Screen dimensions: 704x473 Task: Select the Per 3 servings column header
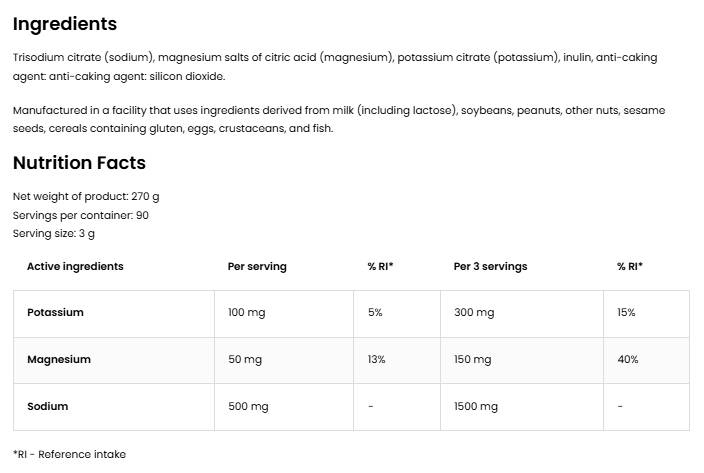pyautogui.click(x=490, y=267)
